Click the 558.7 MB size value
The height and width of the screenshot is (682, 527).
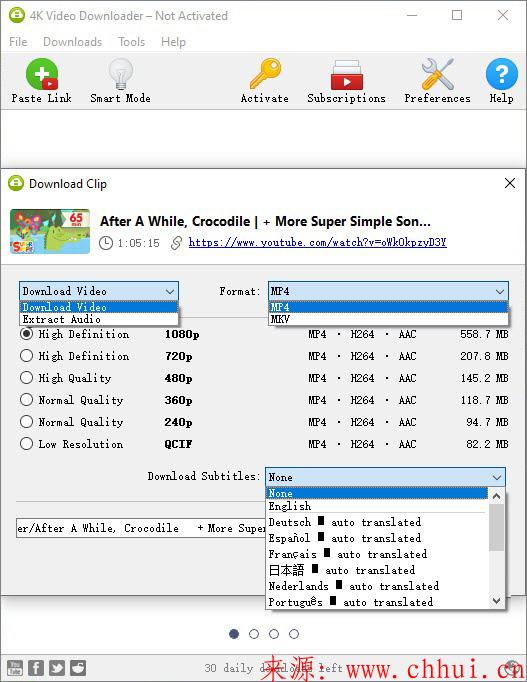point(484,334)
